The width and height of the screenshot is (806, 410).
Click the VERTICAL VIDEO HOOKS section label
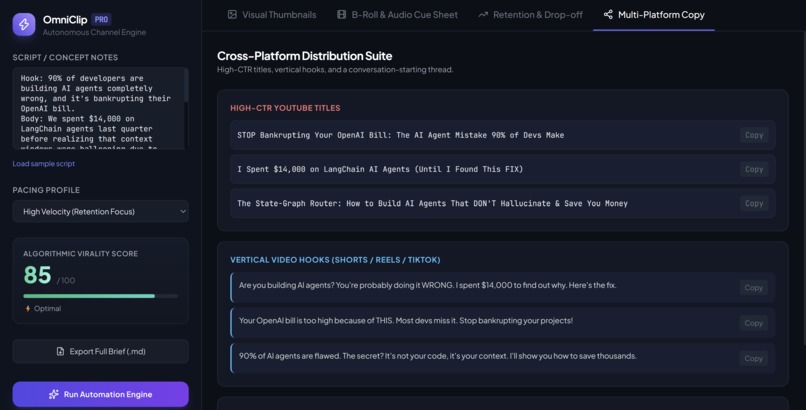coord(335,260)
